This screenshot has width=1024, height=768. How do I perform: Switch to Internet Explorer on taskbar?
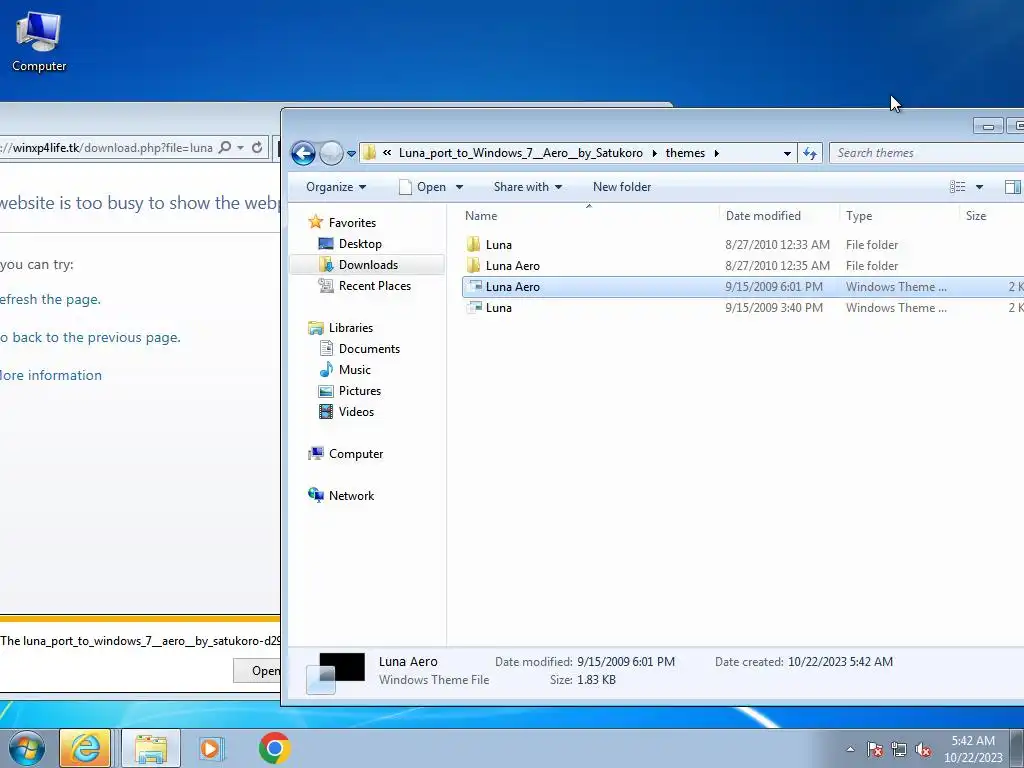pyautogui.click(x=86, y=748)
